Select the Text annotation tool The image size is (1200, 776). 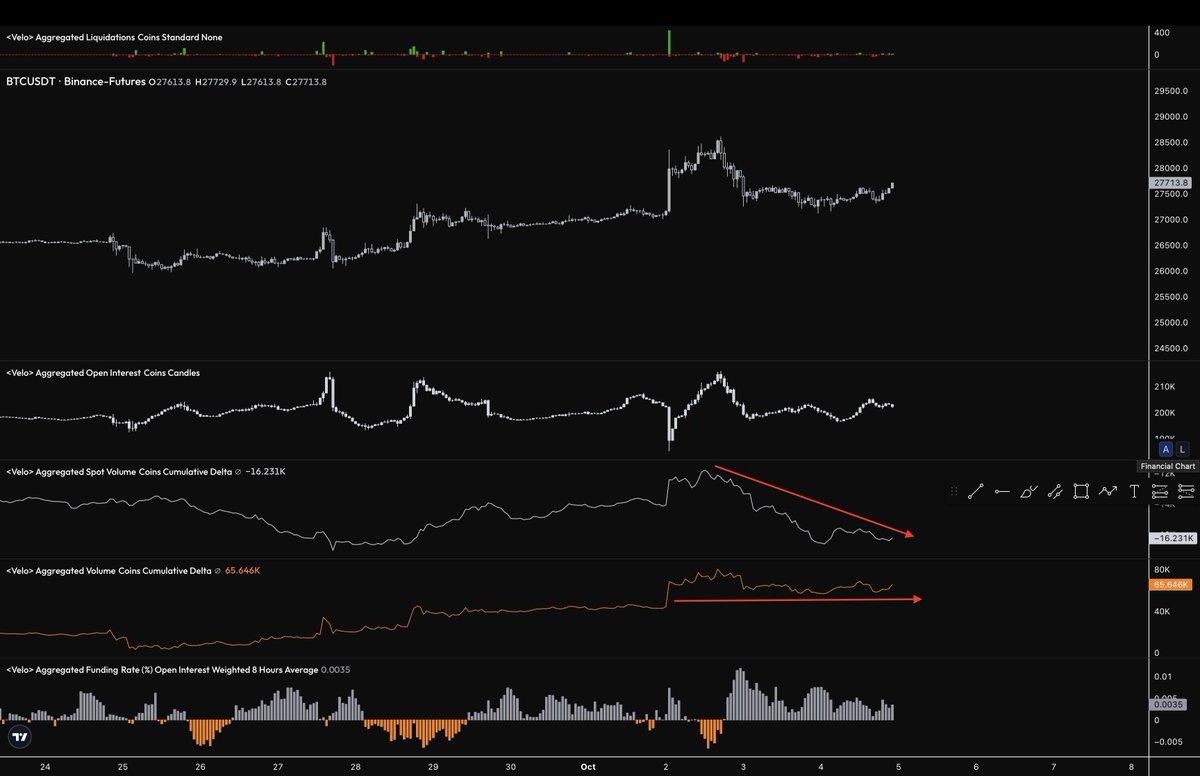(1133, 491)
